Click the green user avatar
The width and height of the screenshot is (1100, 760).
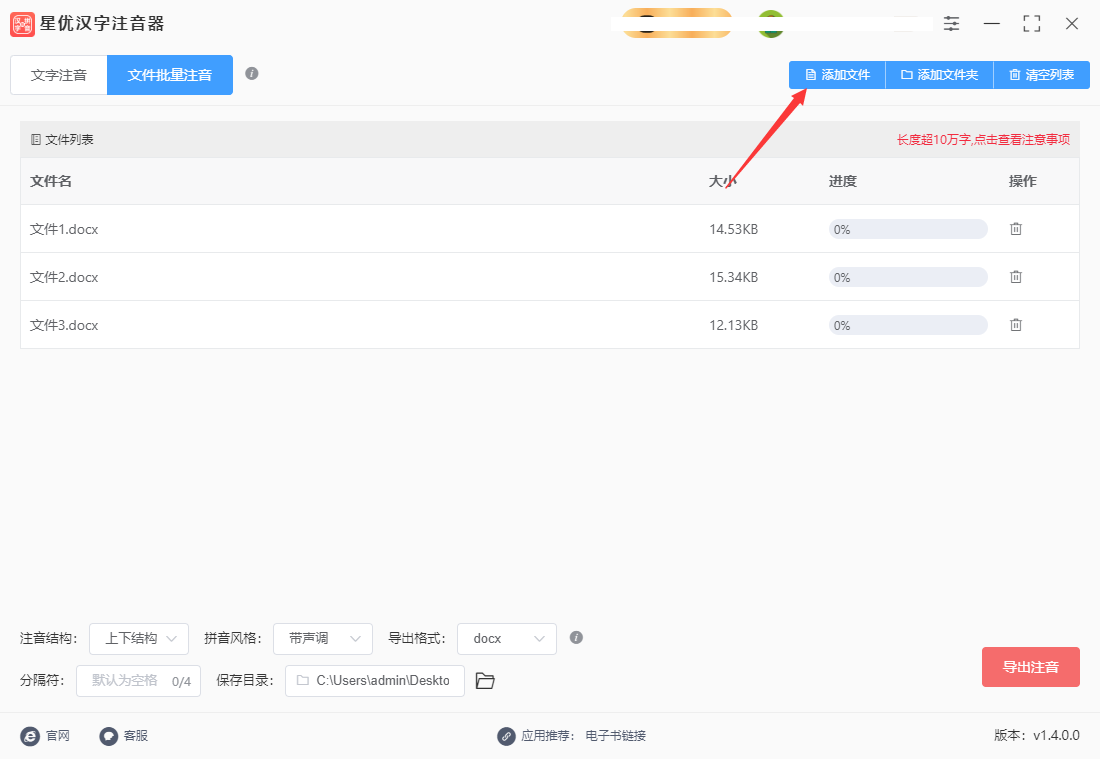point(771,24)
